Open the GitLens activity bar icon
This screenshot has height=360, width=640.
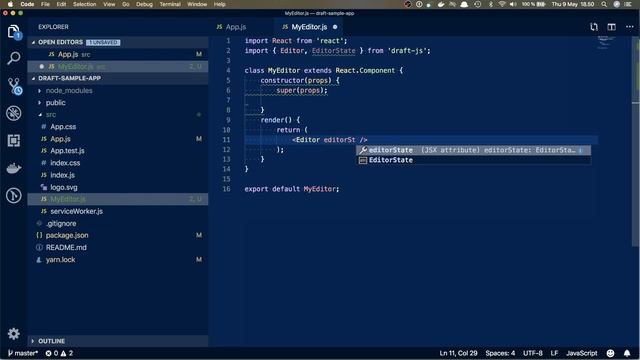[13, 196]
